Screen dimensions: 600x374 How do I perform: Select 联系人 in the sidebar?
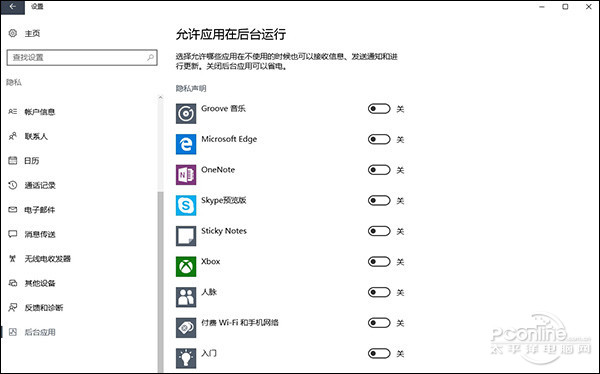coord(36,136)
